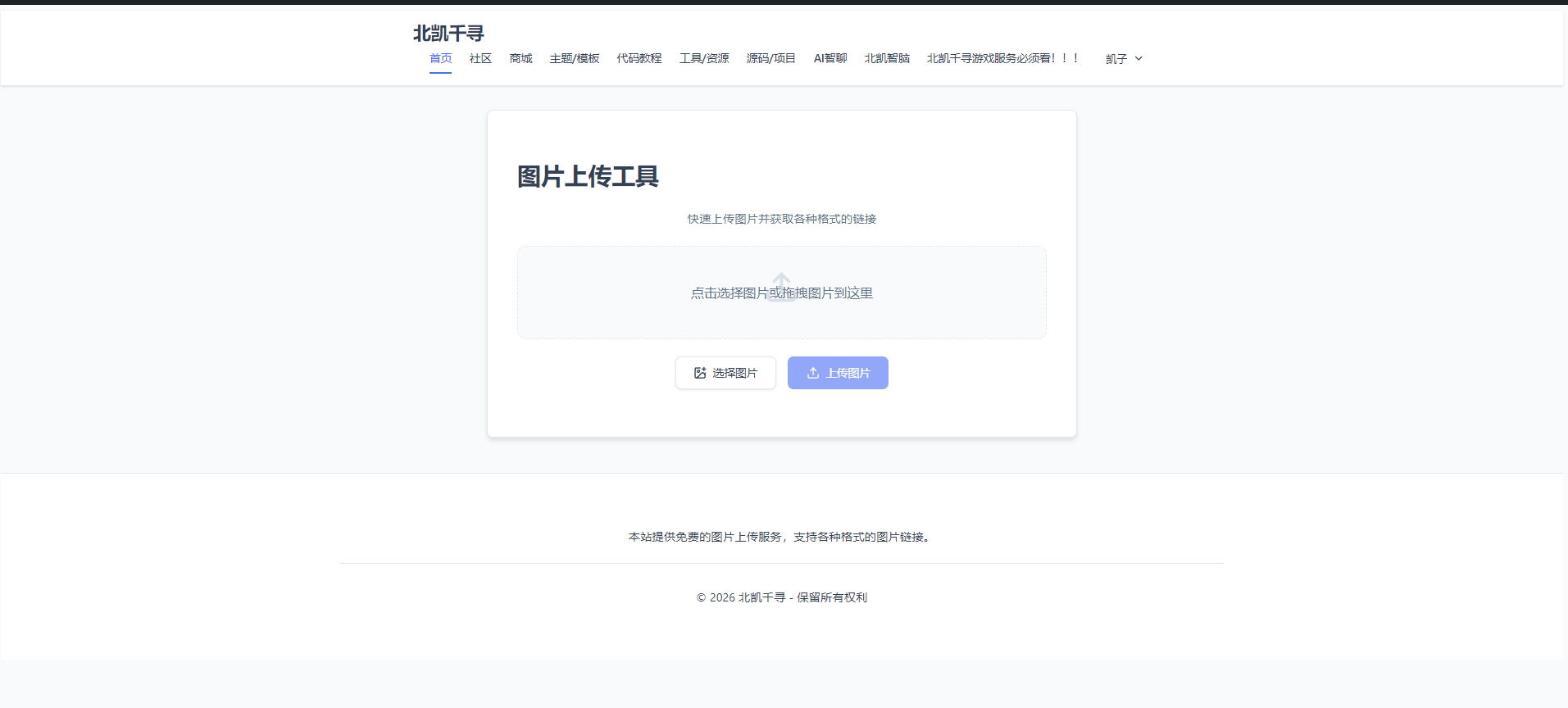
Task: Click the upload icon on 上传图片
Action: (x=813, y=373)
